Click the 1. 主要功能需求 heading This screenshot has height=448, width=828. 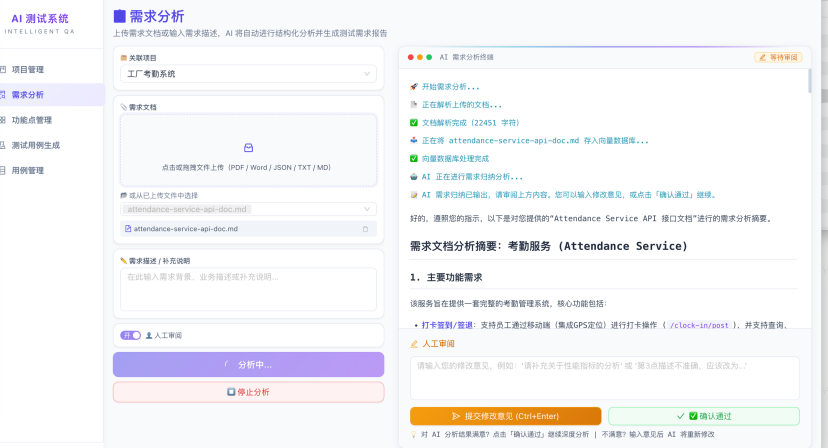pyautogui.click(x=446, y=277)
